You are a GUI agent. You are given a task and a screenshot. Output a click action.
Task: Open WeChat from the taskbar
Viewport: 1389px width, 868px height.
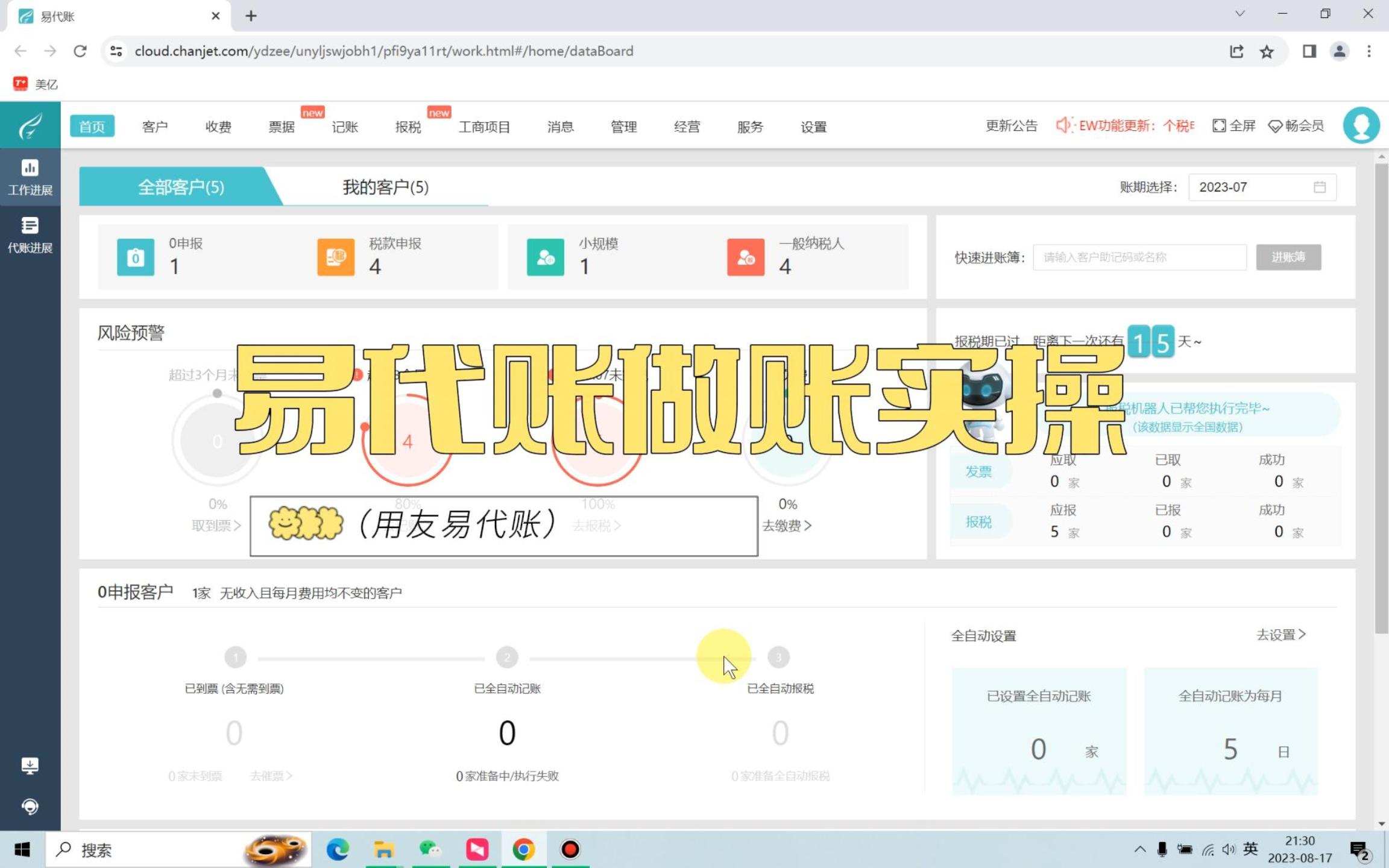tap(430, 849)
